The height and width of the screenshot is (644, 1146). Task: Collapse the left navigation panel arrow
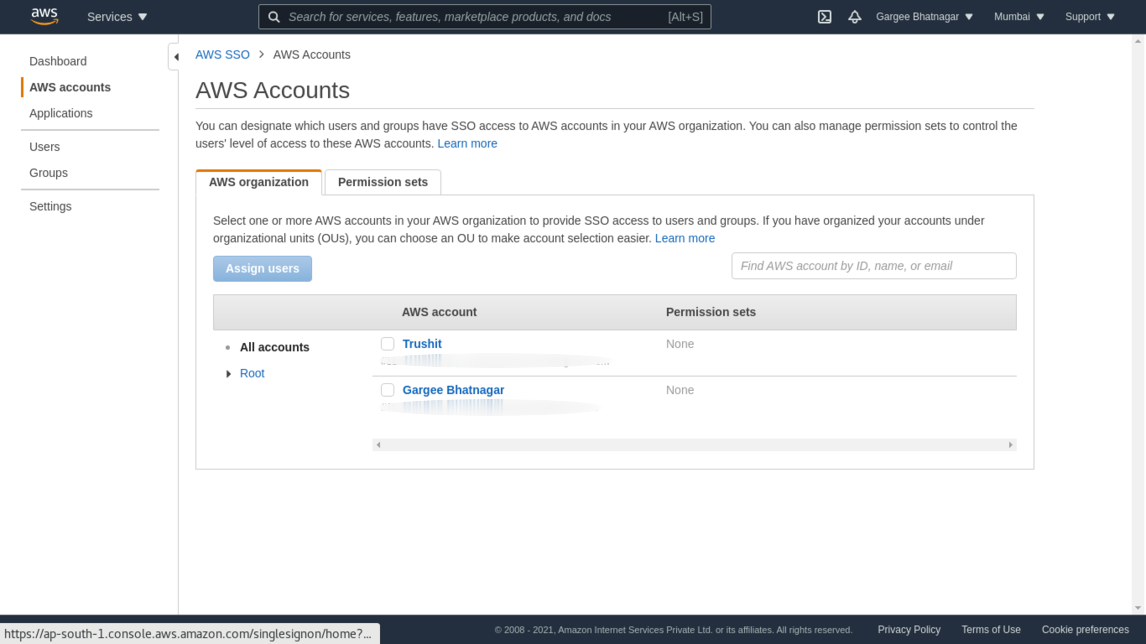point(176,57)
